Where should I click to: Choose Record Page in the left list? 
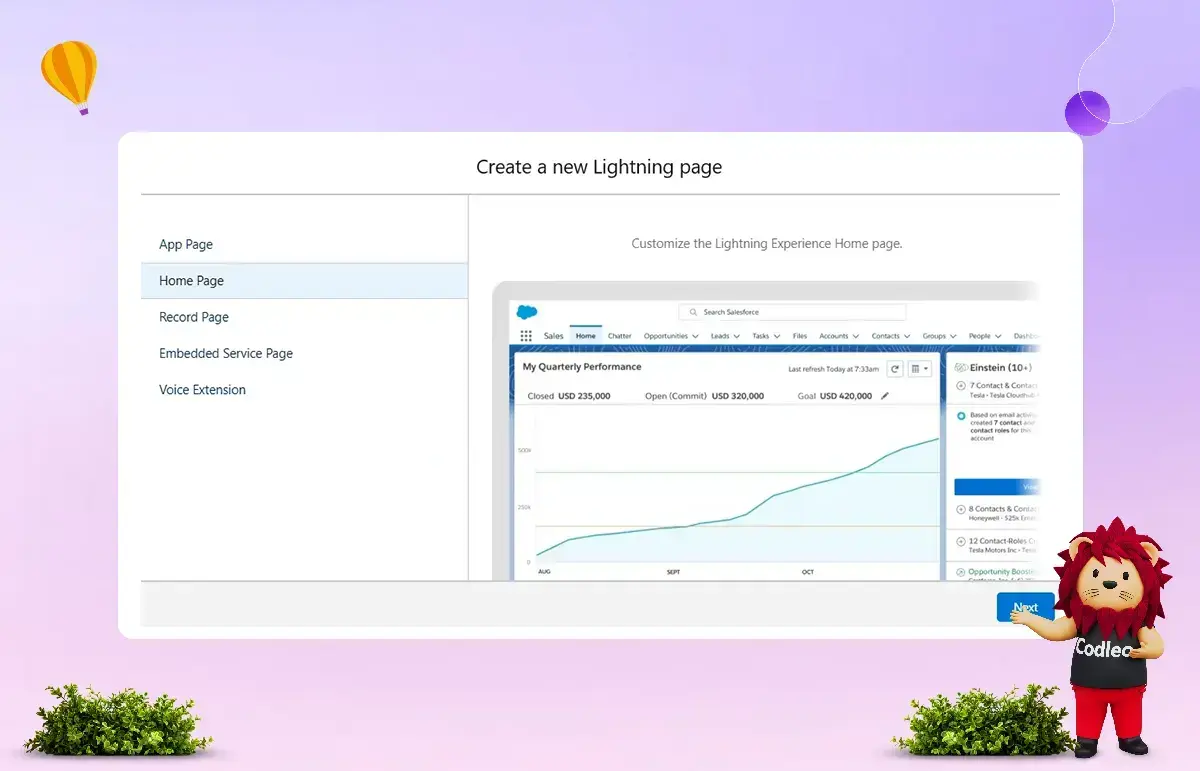(x=194, y=317)
